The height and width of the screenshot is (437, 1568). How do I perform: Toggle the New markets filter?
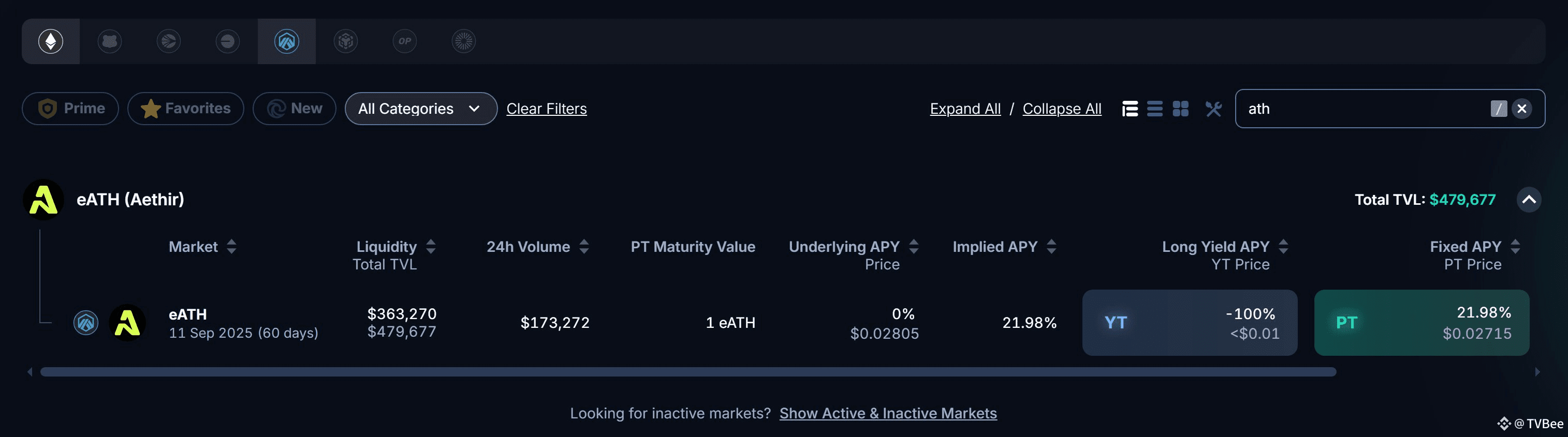(295, 109)
